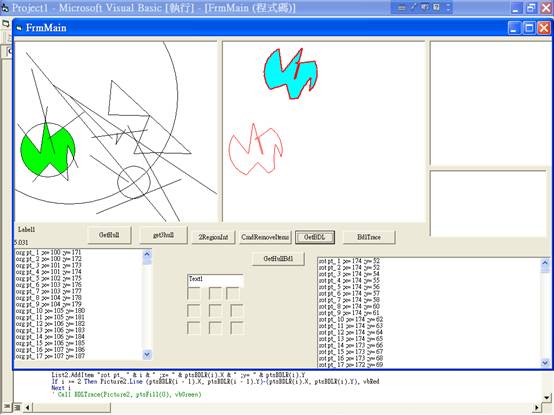This screenshot has width=554, height=415.
Task: Click the center box in the nine-box grid
Action: (x=215, y=311)
